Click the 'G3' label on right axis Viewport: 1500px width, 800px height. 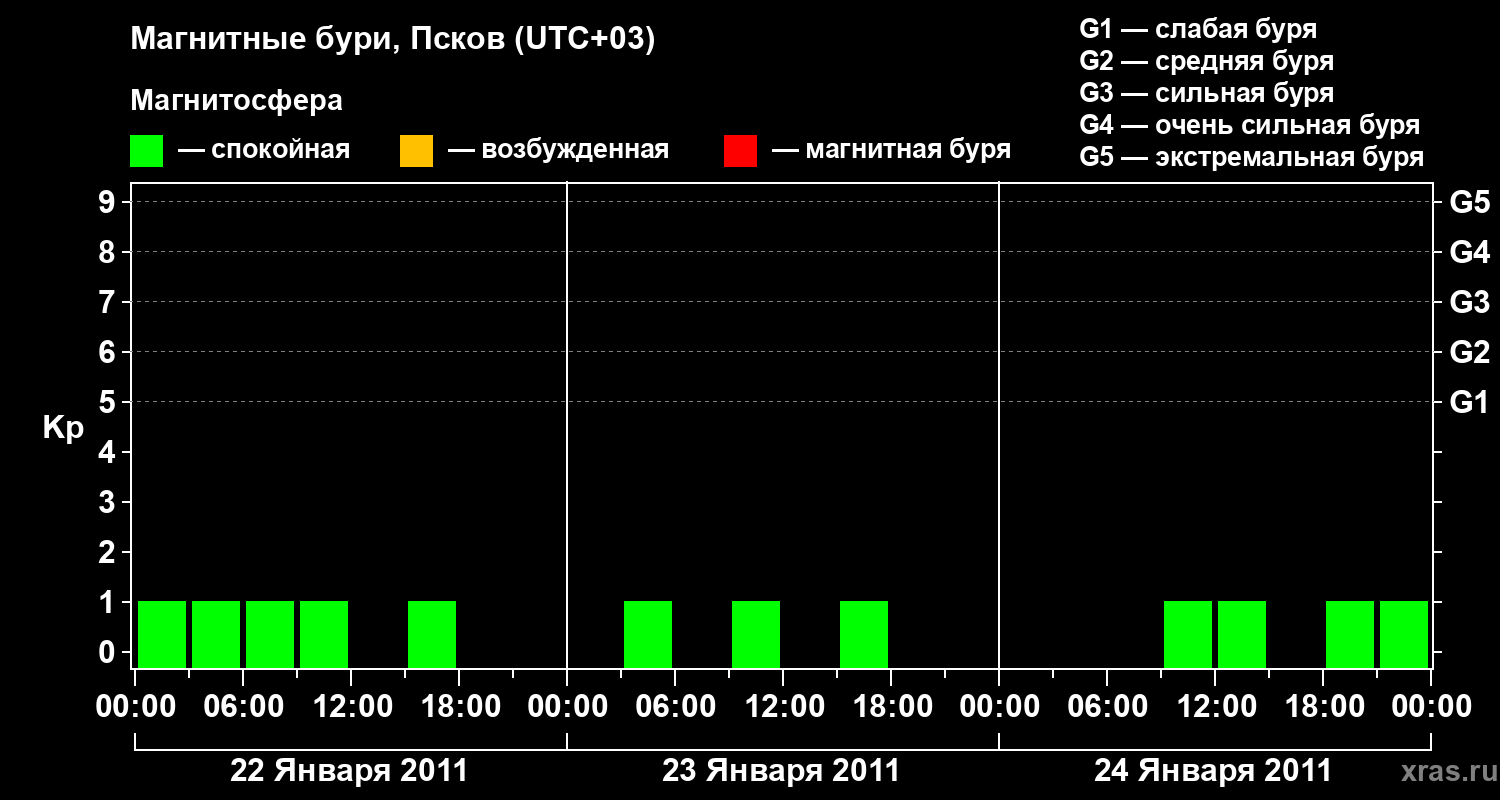pyautogui.click(x=1469, y=302)
